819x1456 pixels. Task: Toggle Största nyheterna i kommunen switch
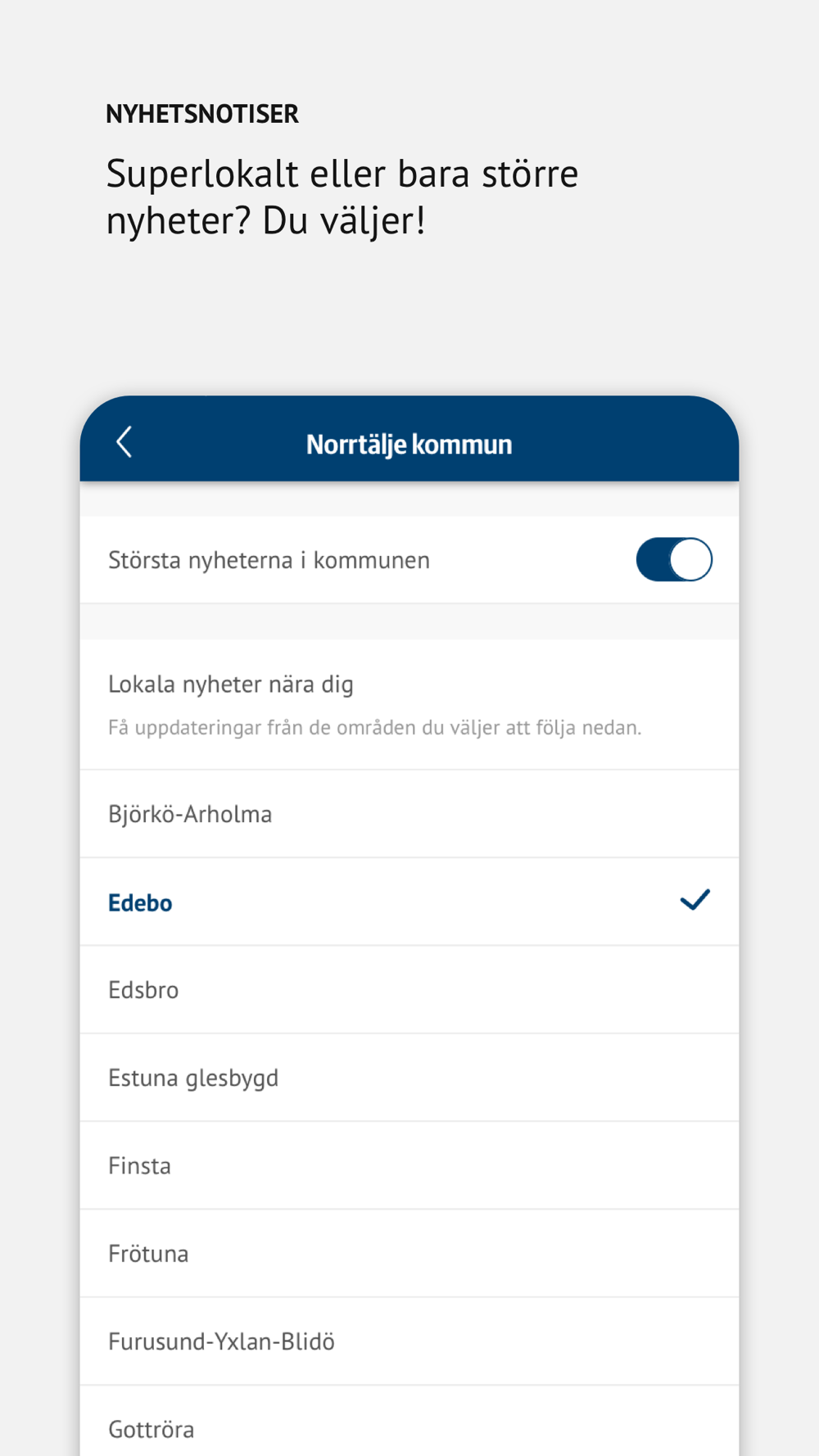click(673, 560)
